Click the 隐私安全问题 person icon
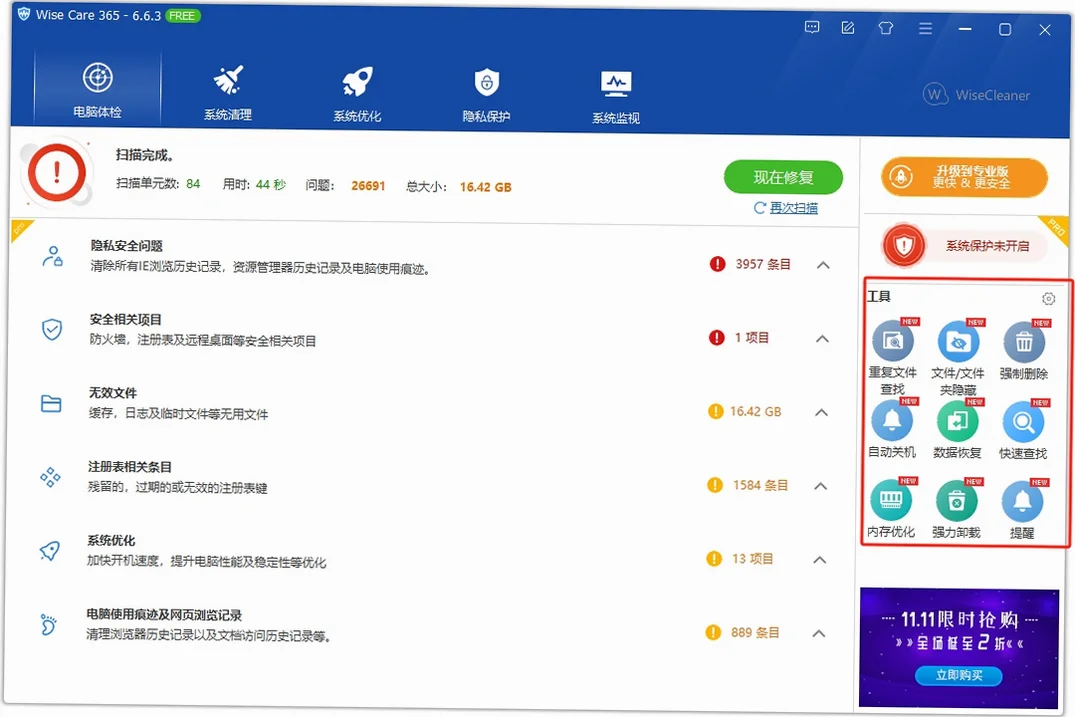 tap(52, 256)
